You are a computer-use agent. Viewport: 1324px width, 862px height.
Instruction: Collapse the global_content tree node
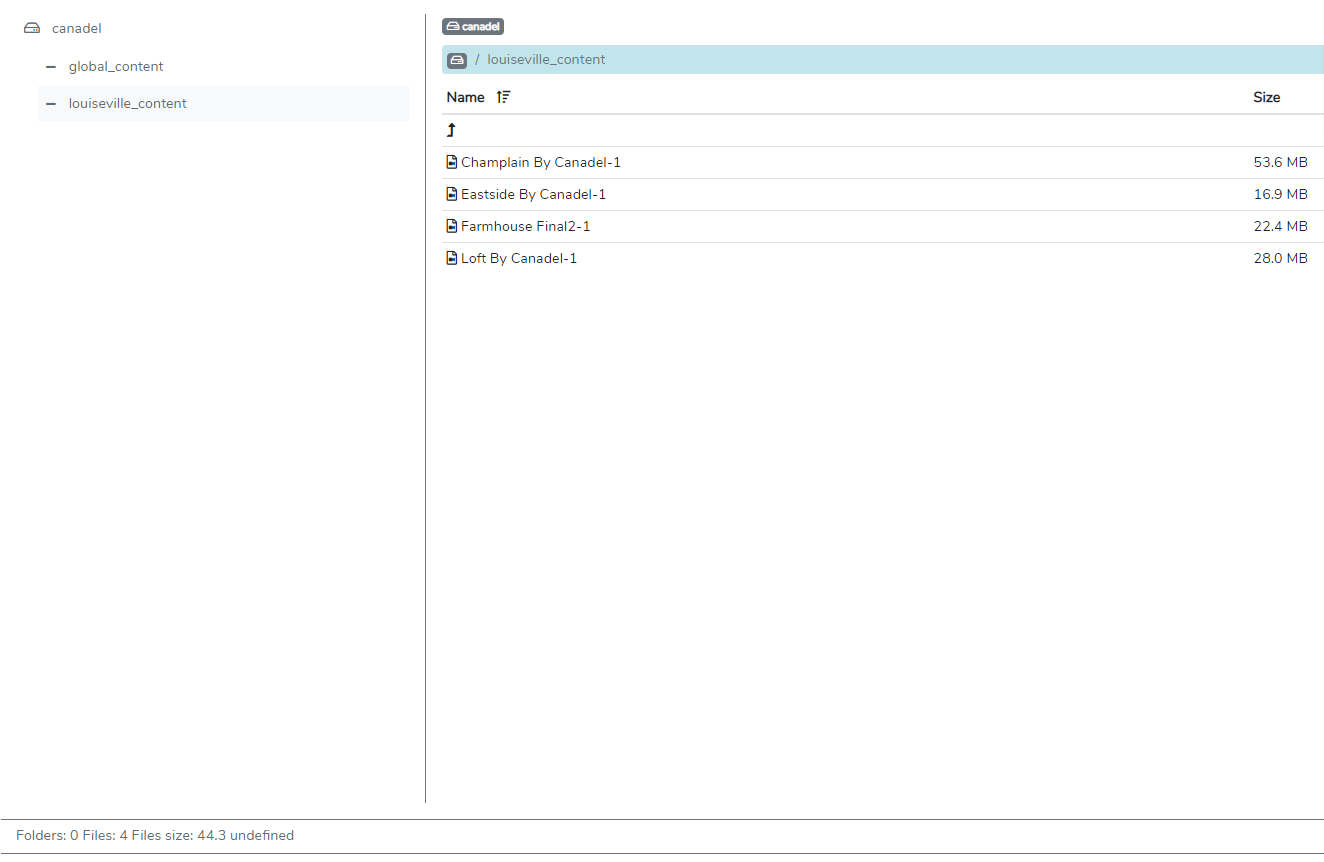[50, 66]
